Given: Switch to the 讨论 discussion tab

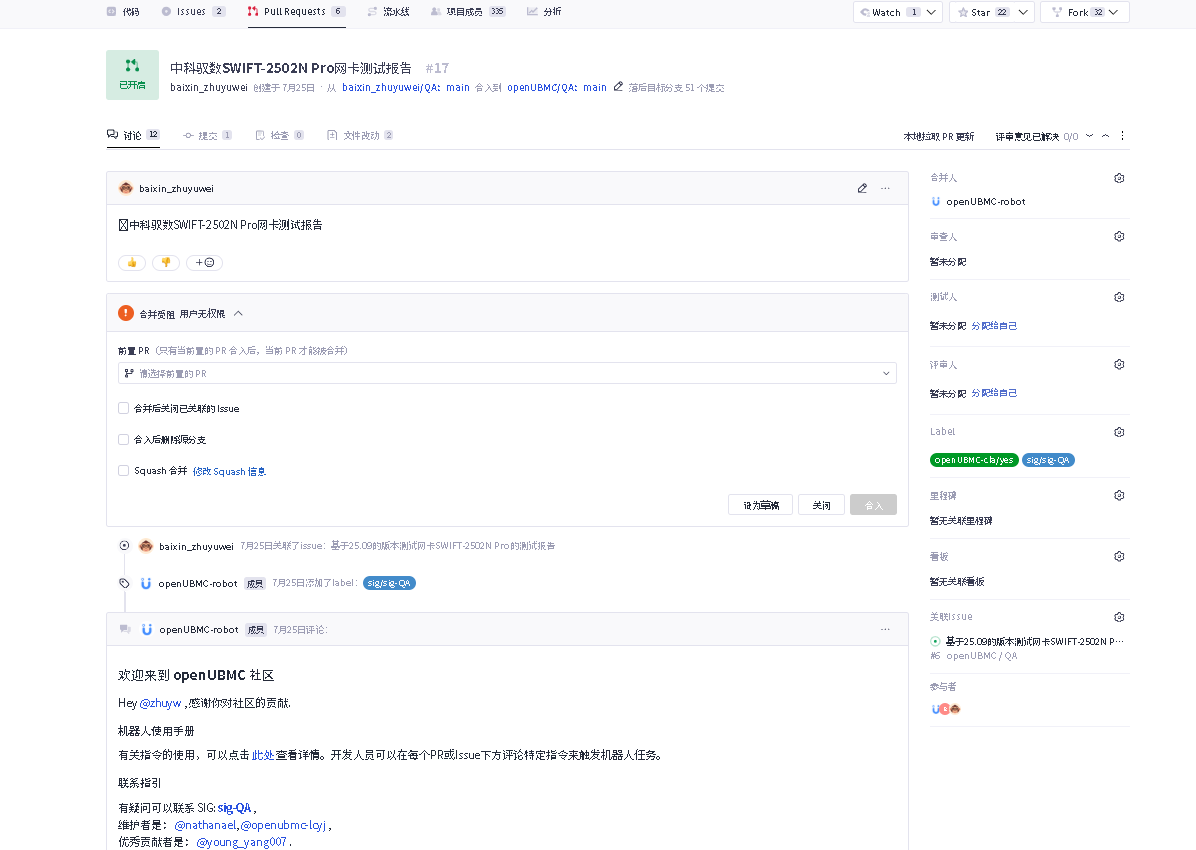Looking at the screenshot, I should click(133, 135).
